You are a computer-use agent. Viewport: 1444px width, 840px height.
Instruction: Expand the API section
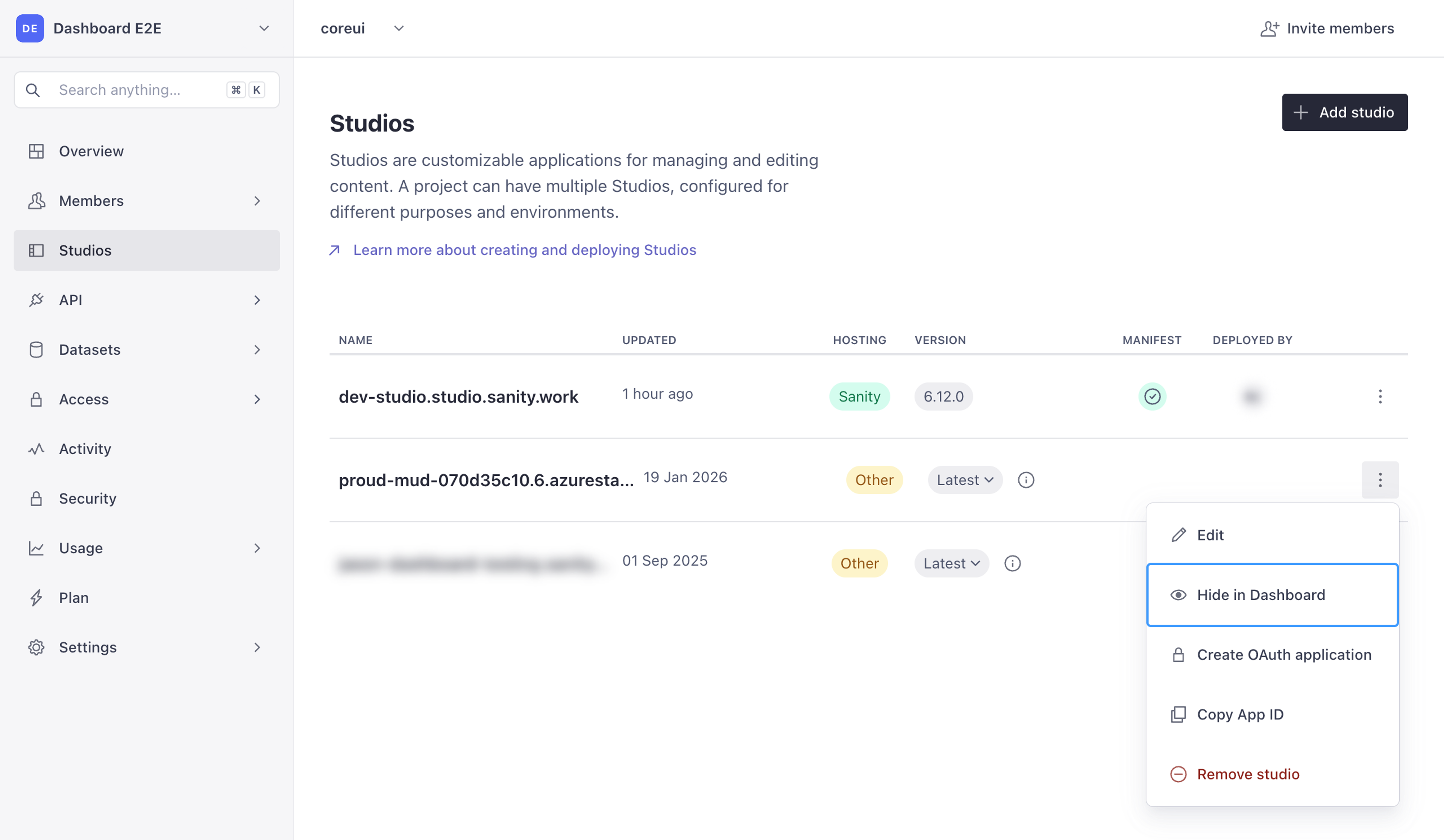tap(257, 300)
